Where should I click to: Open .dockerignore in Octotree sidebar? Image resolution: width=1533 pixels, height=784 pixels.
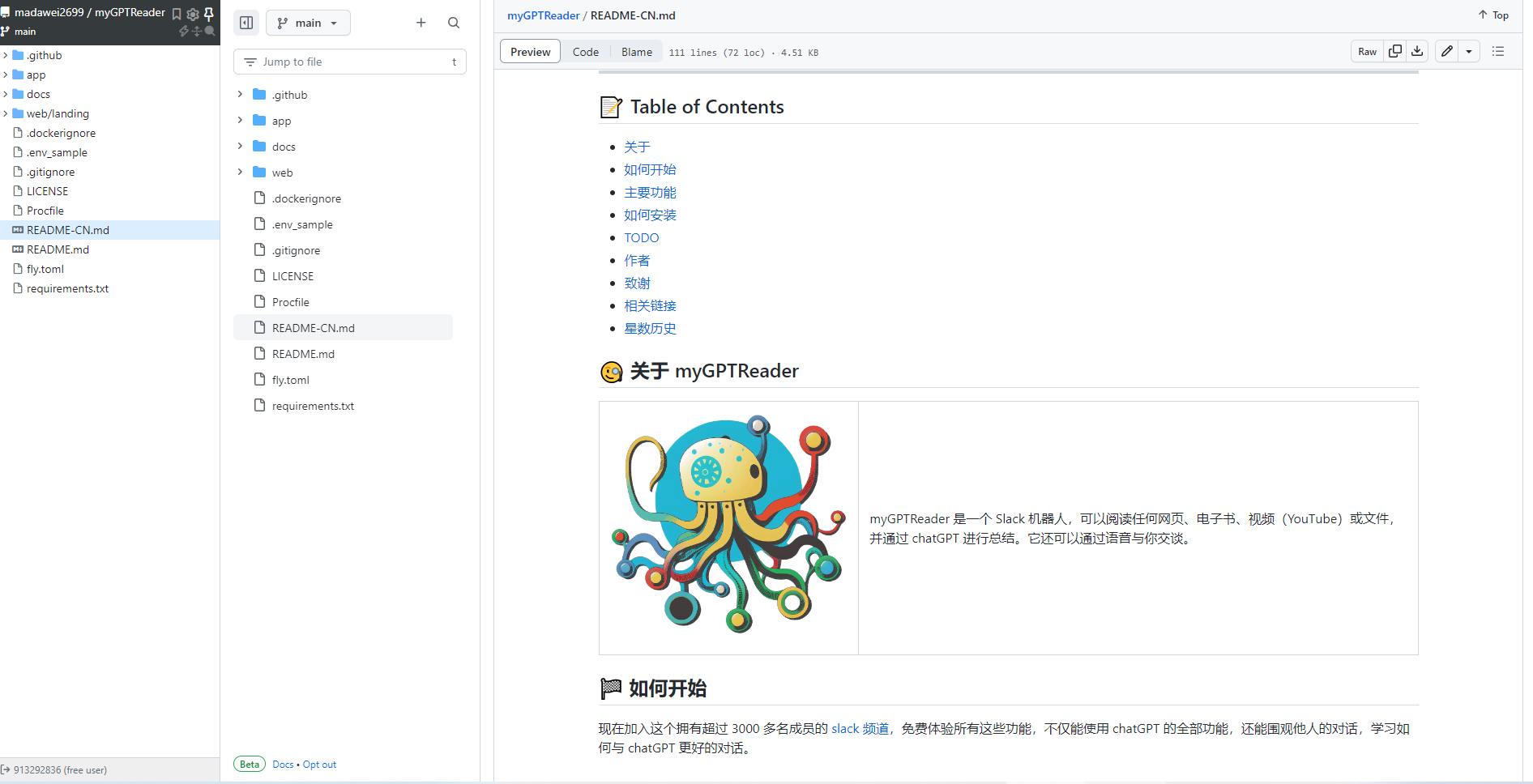(61, 133)
